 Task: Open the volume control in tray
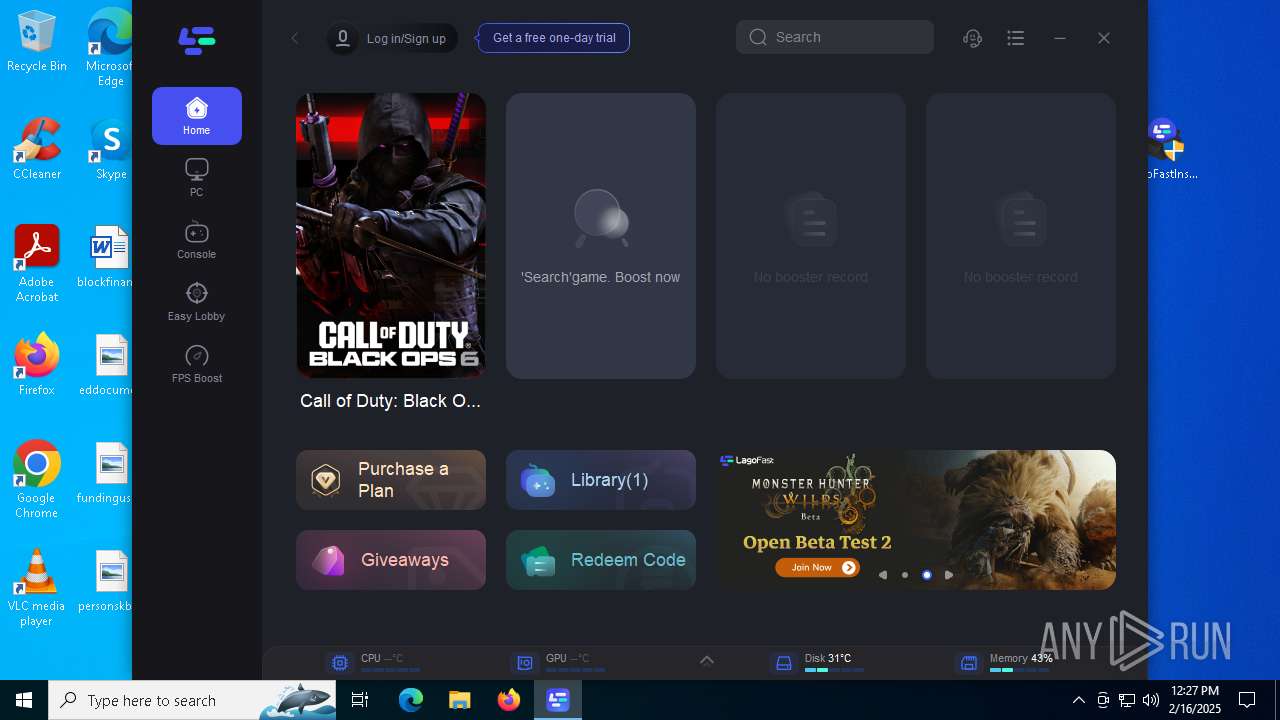coord(1150,700)
